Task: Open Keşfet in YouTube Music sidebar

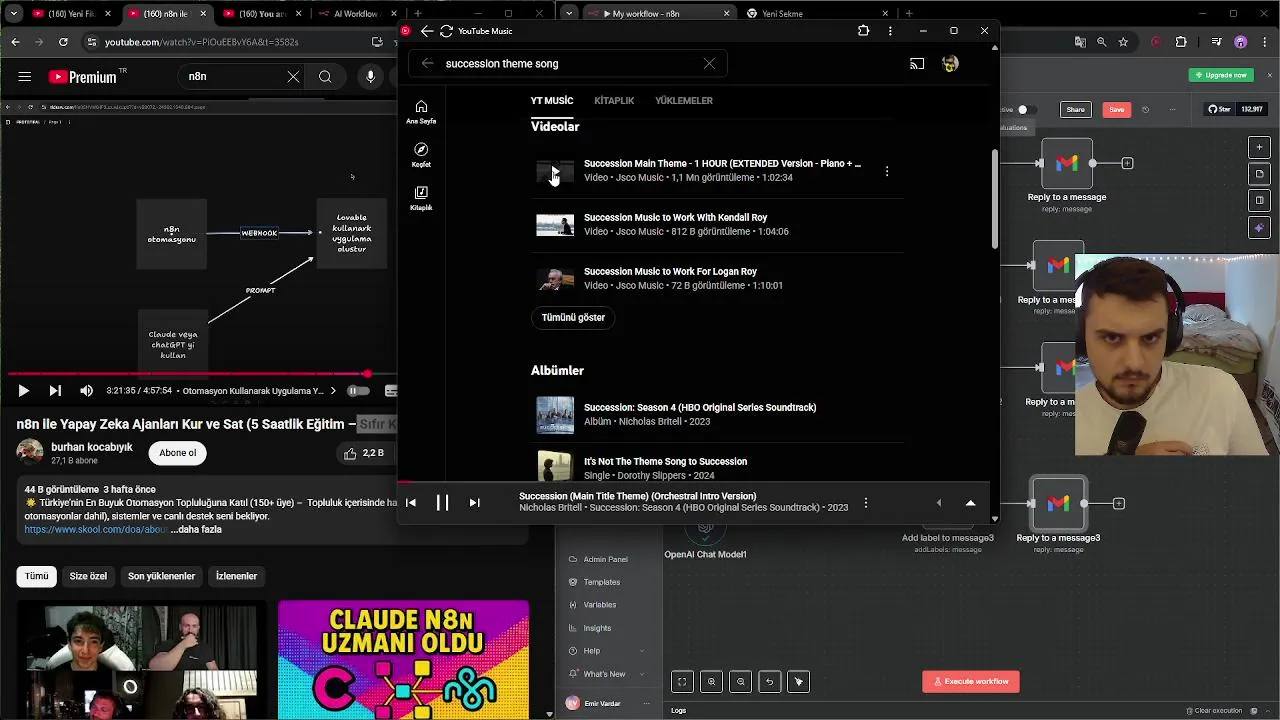Action: [x=421, y=155]
